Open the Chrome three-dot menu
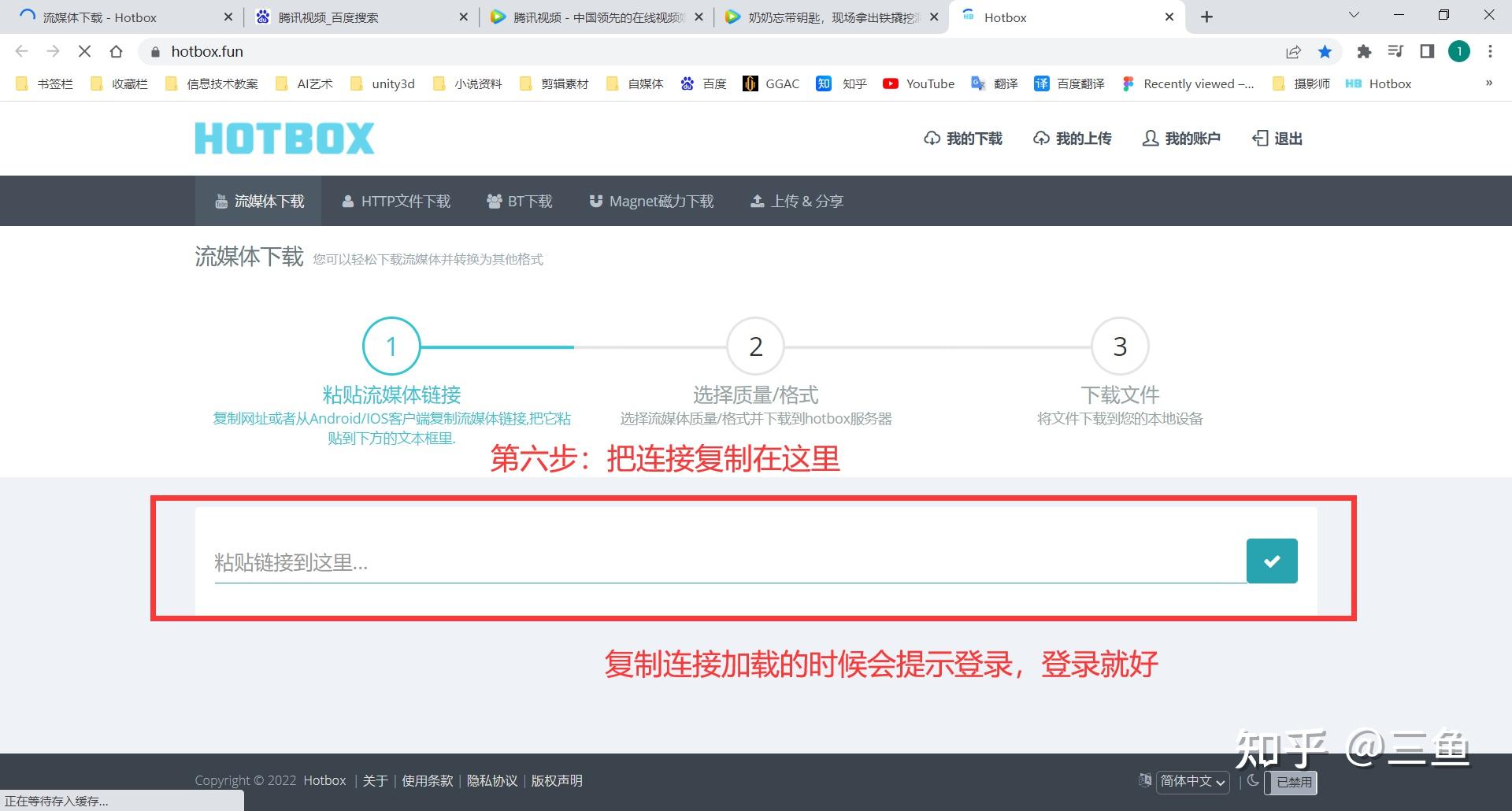Viewport: 1512px width, 811px height. pos(1490,51)
